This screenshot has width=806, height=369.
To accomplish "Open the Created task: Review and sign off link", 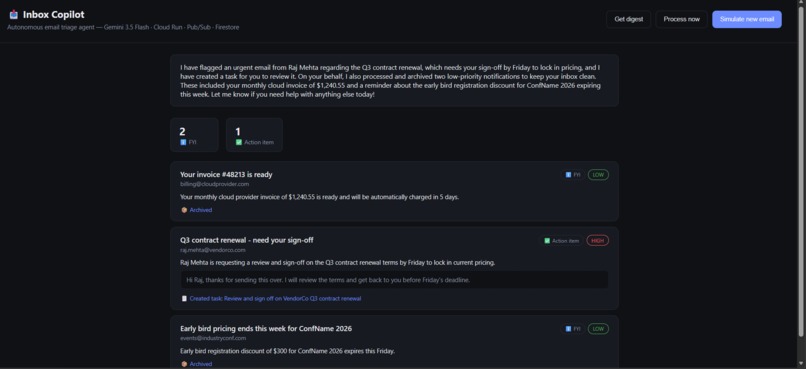I will click(275, 298).
